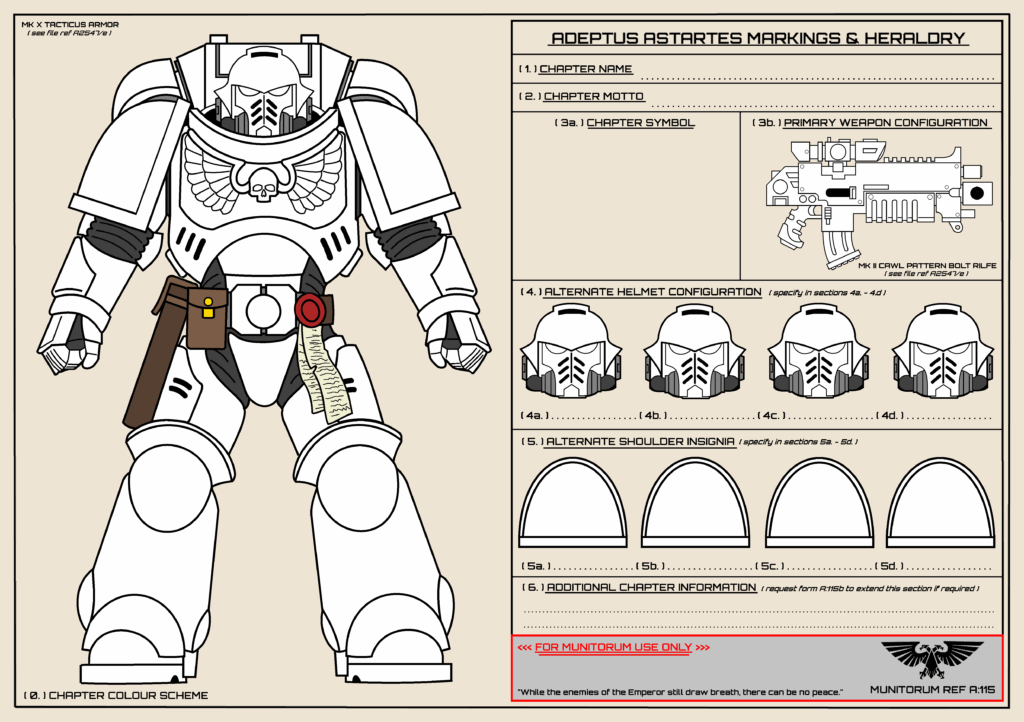Click the 'MK II CAWL PATTERN BOLT RILFE' caption
This screenshot has width=1024, height=722.
(927, 266)
